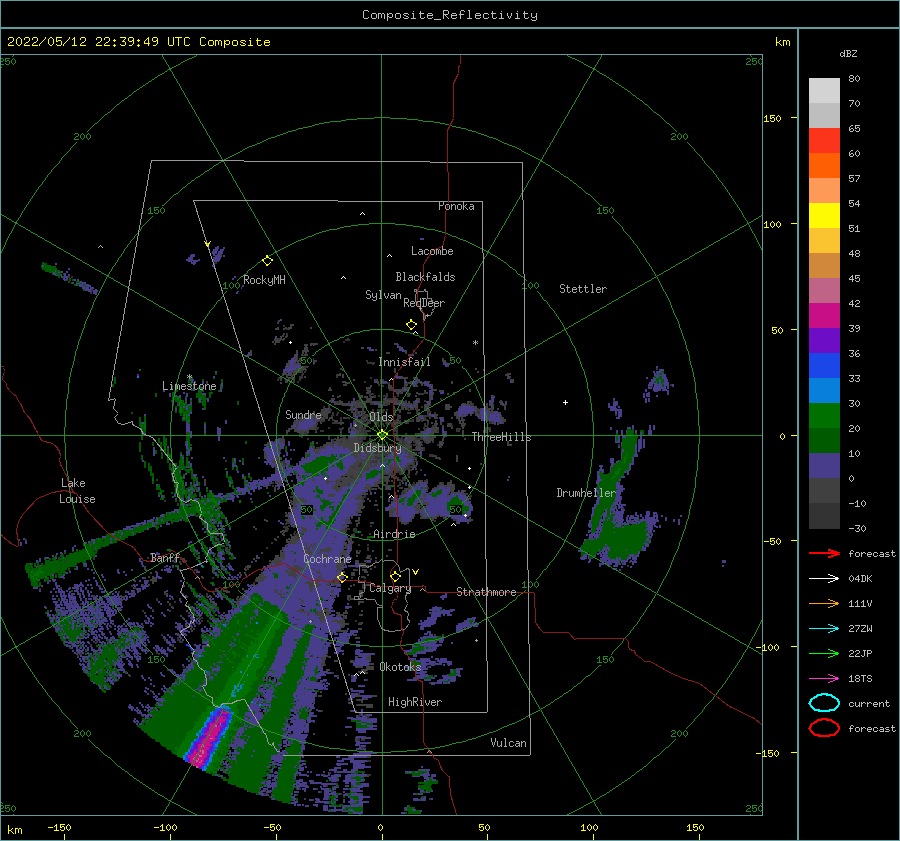The width and height of the screenshot is (900, 841).
Task: Click the Strathmore town label
Action: 486,592
